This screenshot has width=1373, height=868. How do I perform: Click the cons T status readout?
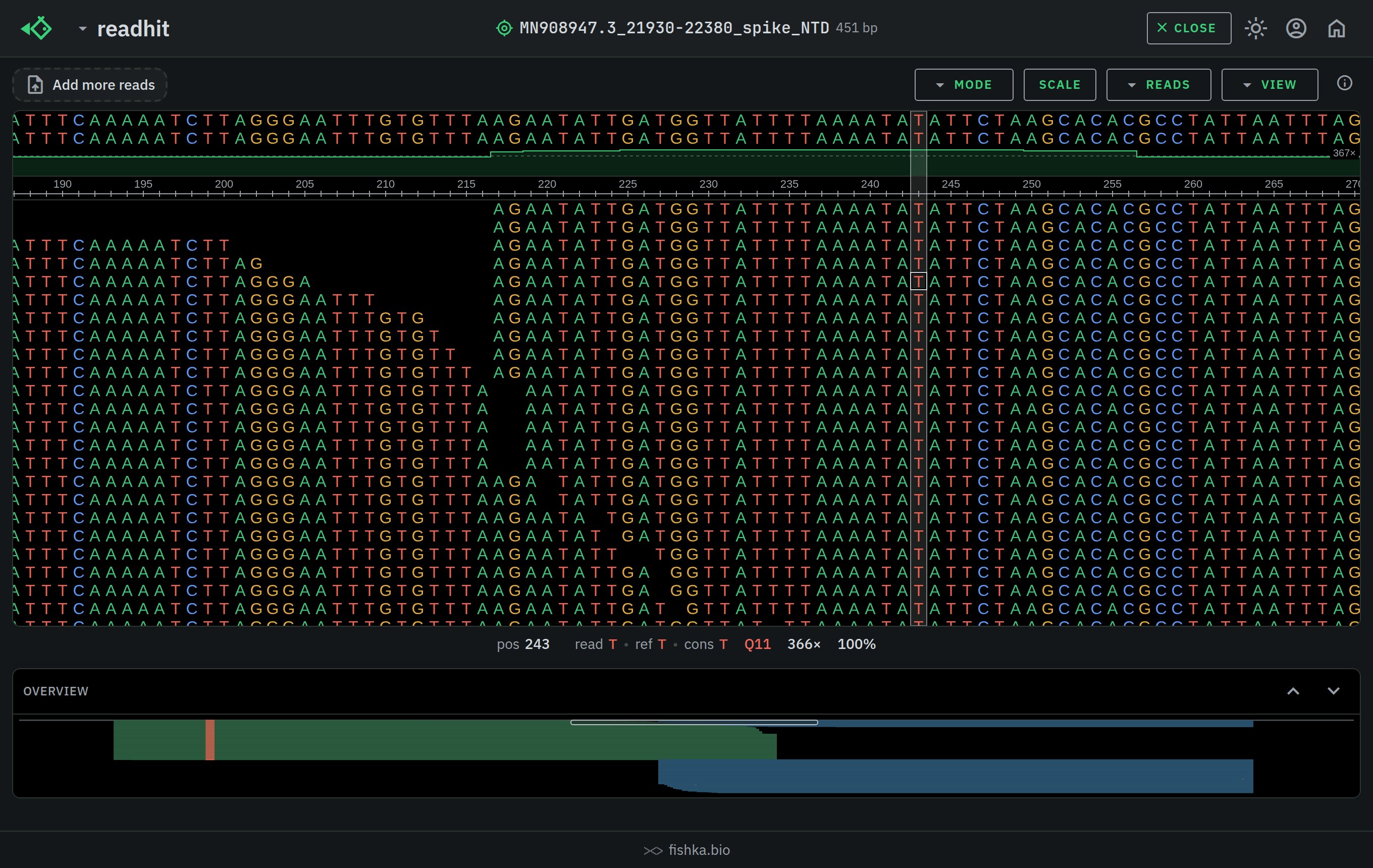click(x=706, y=644)
